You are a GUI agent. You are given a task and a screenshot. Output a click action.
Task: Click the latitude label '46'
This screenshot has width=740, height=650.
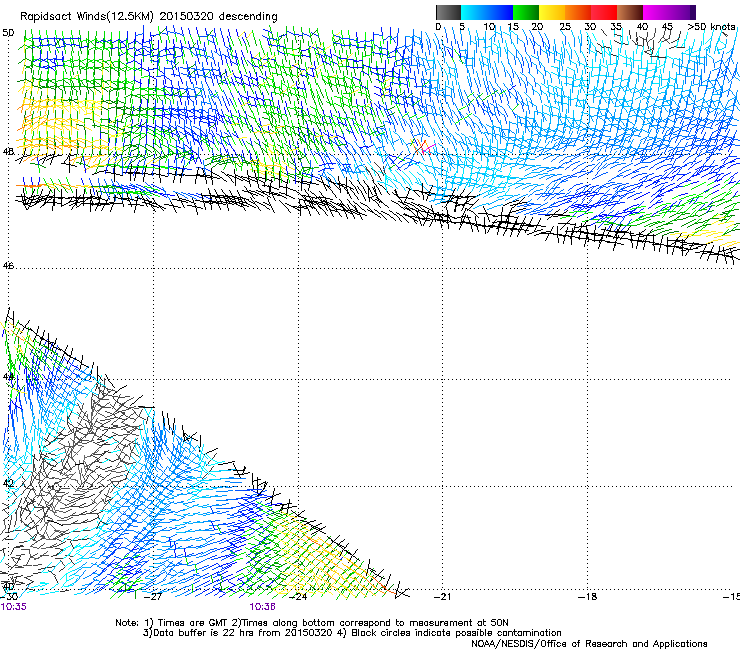pyautogui.click(x=8, y=266)
